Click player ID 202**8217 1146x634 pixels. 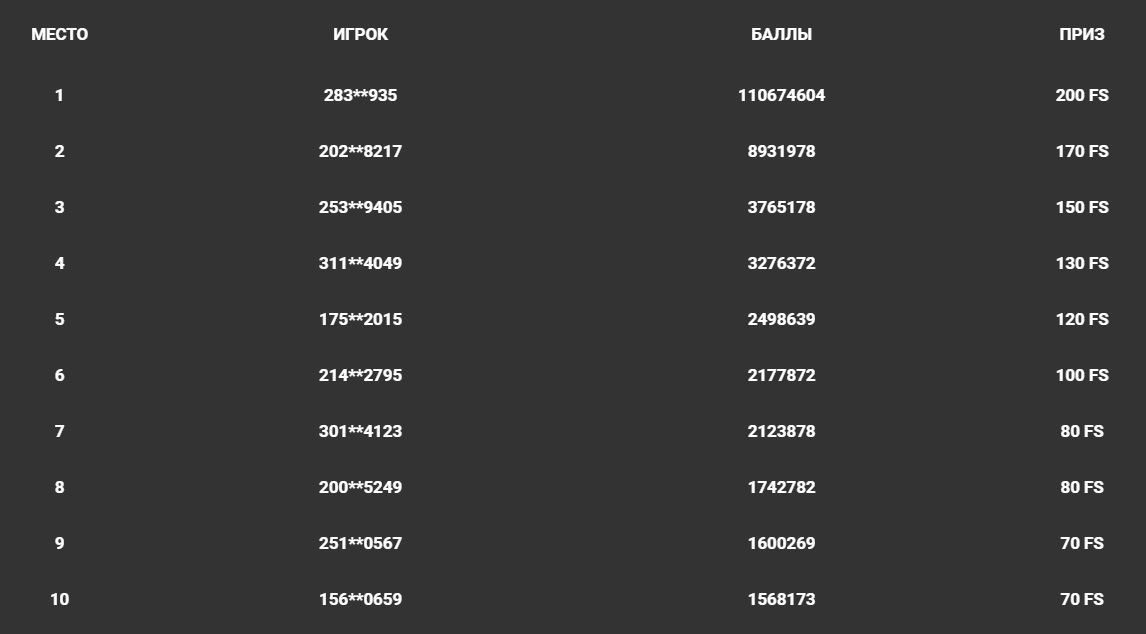tap(360, 151)
